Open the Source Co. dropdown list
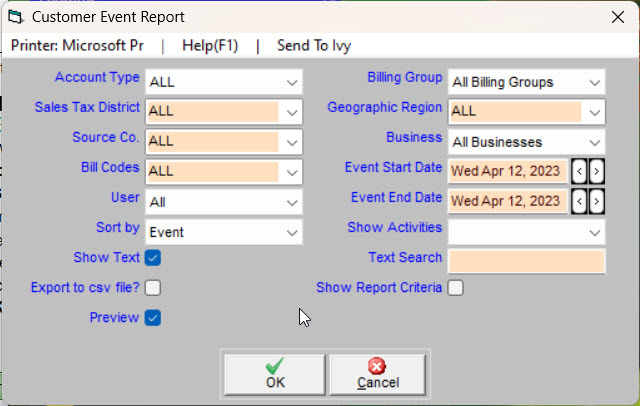The width and height of the screenshot is (640, 406). coord(224,142)
